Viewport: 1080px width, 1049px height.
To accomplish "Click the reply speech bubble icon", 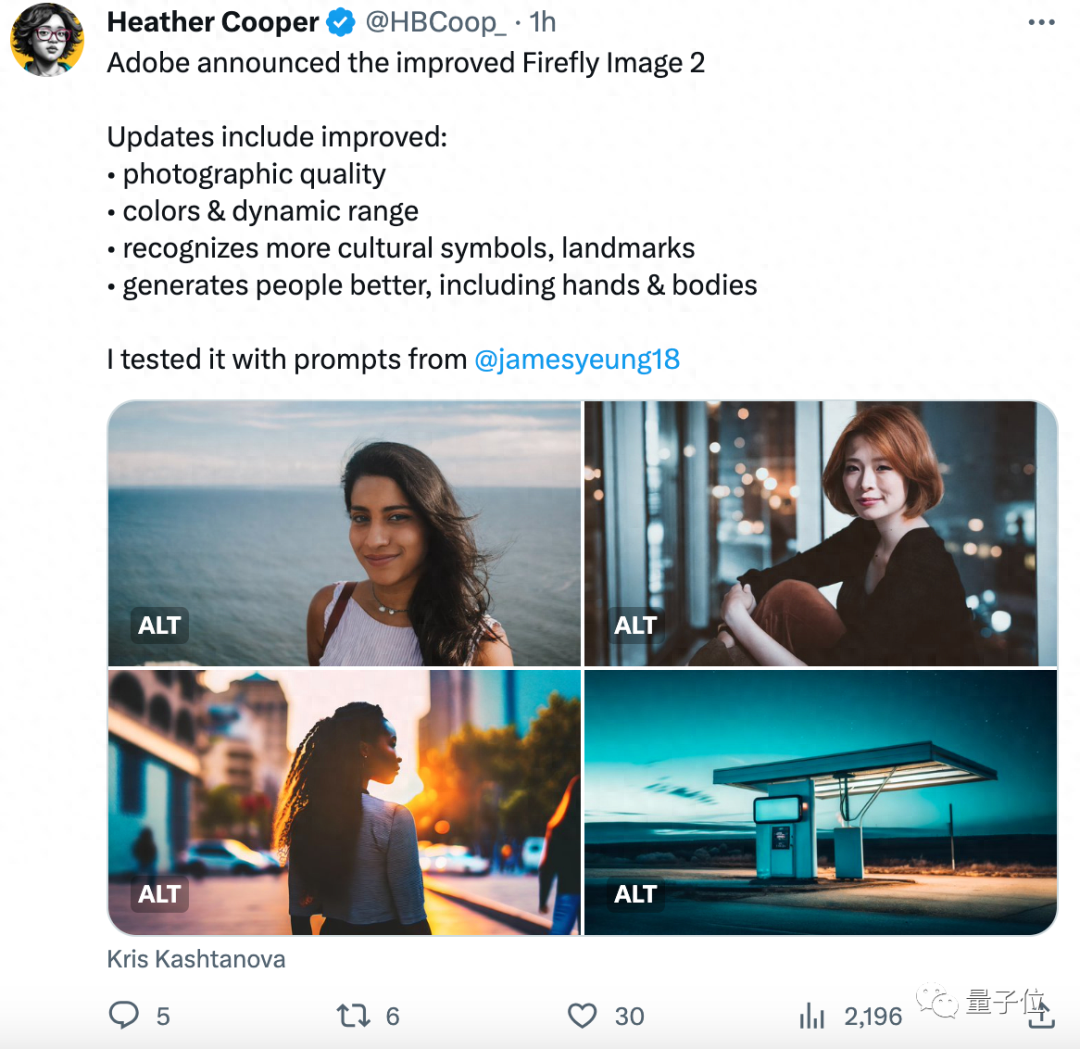I will click(x=124, y=1016).
